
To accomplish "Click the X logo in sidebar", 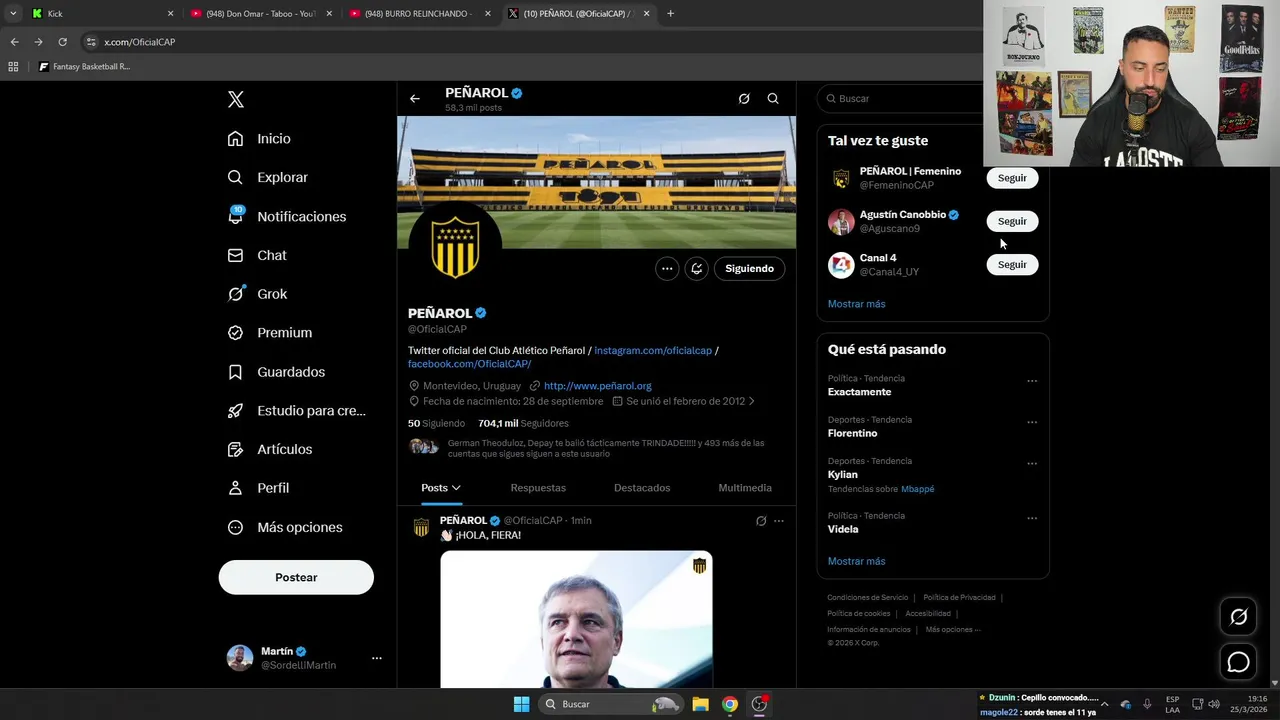I will (236, 99).
